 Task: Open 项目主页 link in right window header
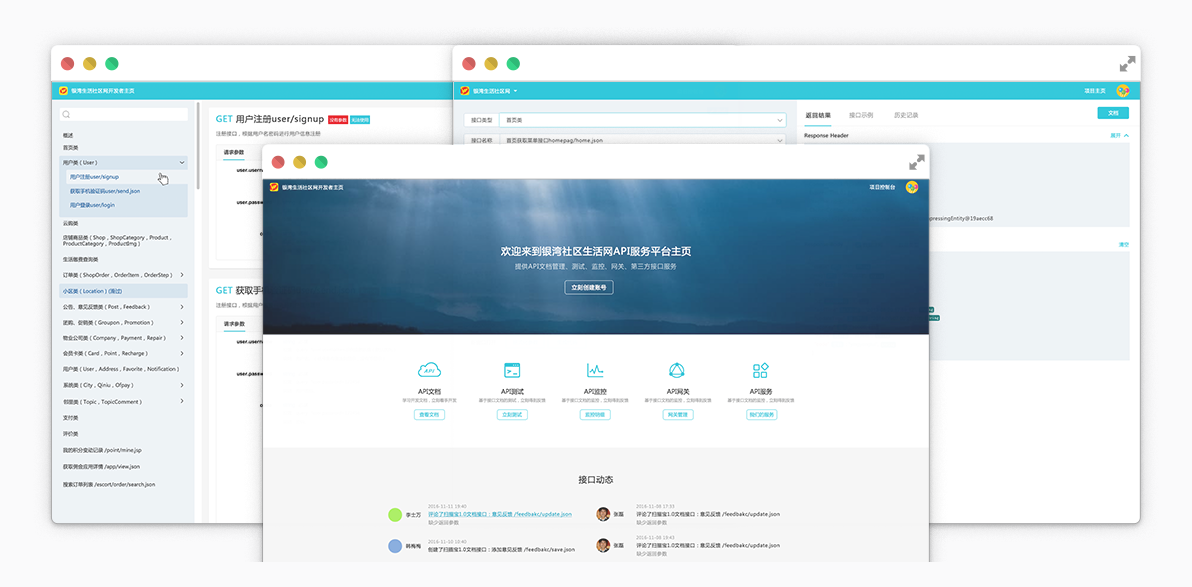click(1095, 90)
